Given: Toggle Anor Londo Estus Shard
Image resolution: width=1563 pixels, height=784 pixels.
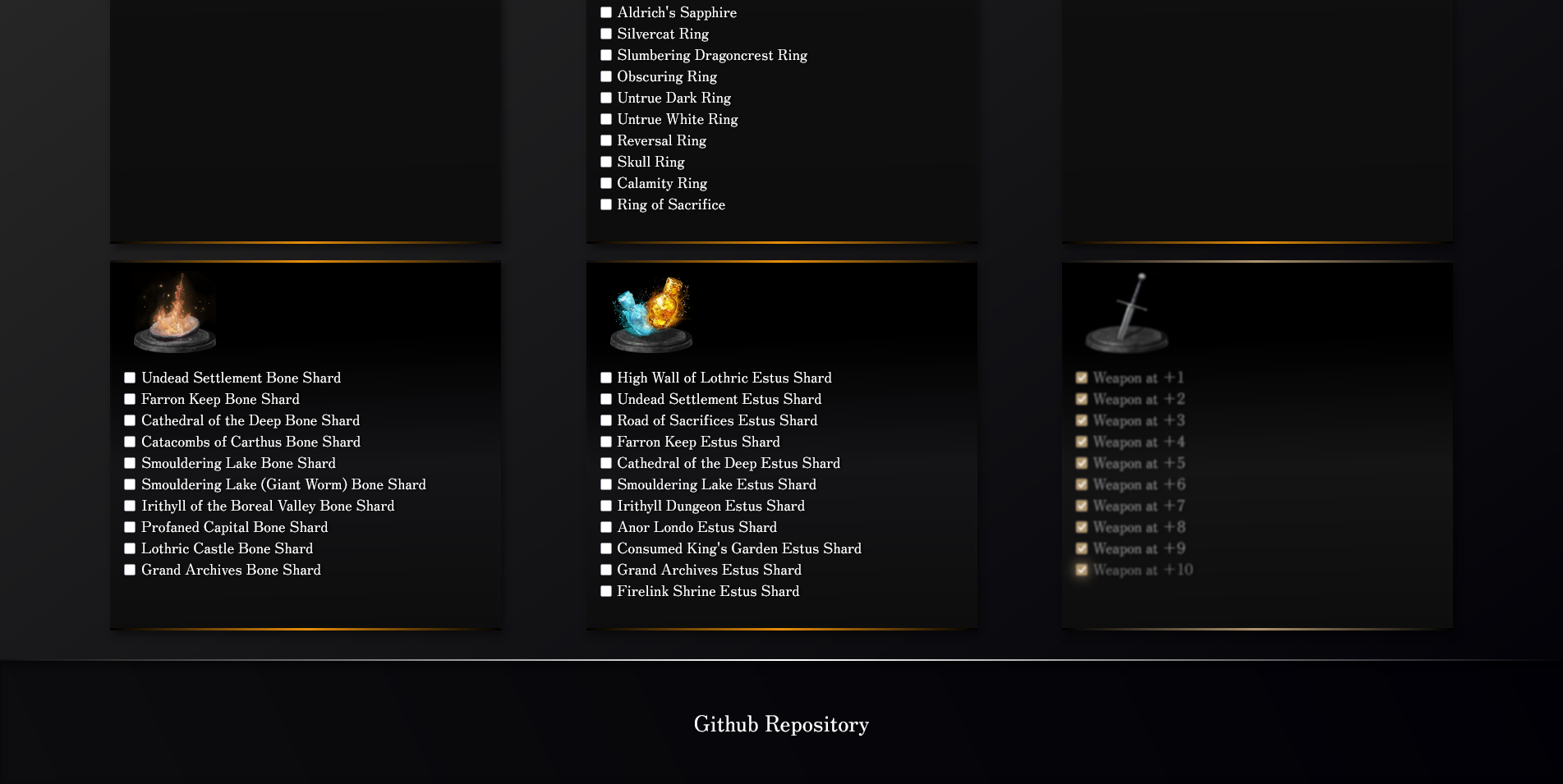Looking at the screenshot, I should click(x=606, y=527).
